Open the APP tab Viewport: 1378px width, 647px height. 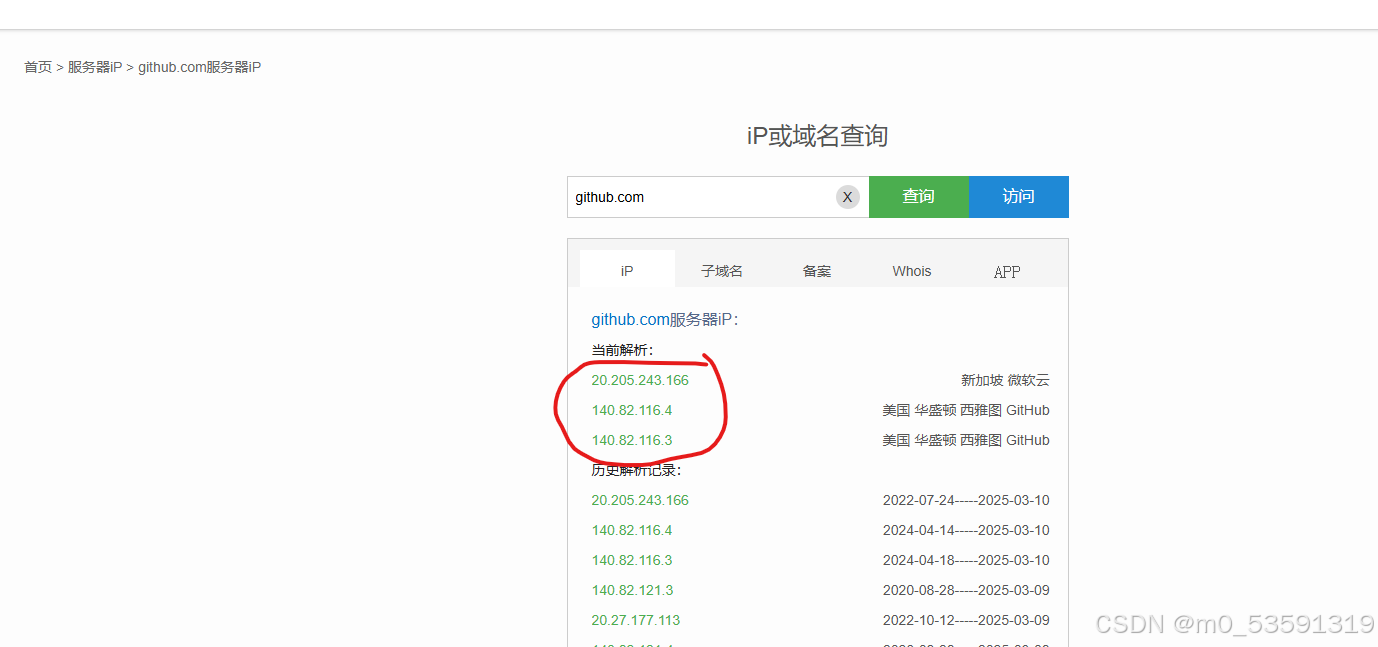[1007, 271]
